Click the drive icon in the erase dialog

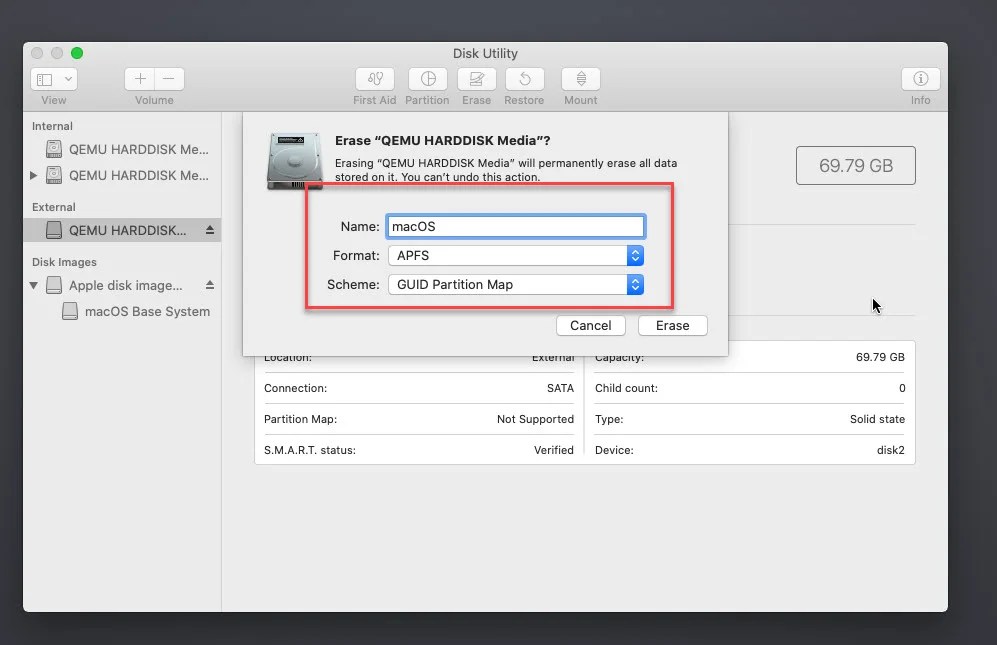pos(294,158)
